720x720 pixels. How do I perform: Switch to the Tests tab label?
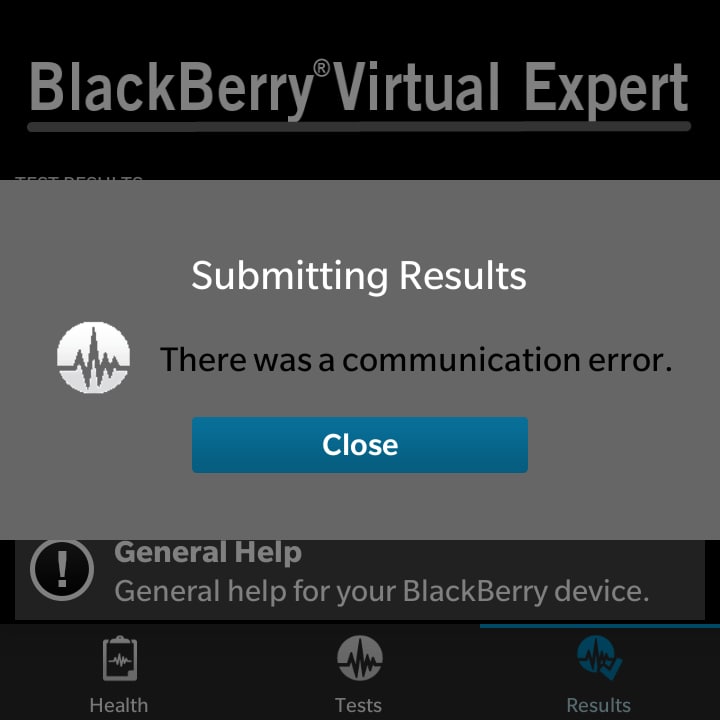358,705
